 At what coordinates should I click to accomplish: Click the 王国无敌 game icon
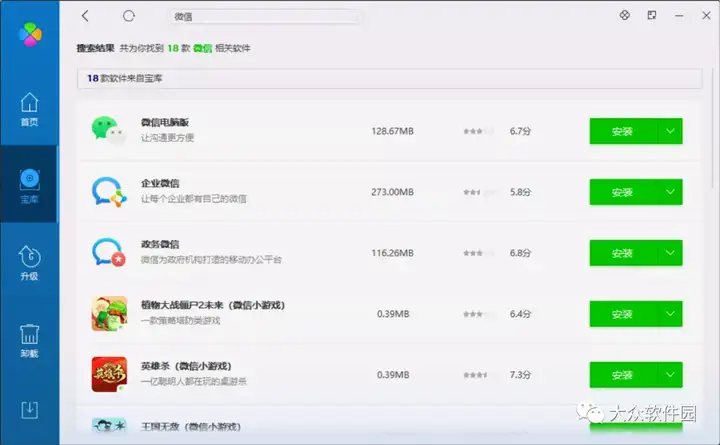(x=109, y=426)
